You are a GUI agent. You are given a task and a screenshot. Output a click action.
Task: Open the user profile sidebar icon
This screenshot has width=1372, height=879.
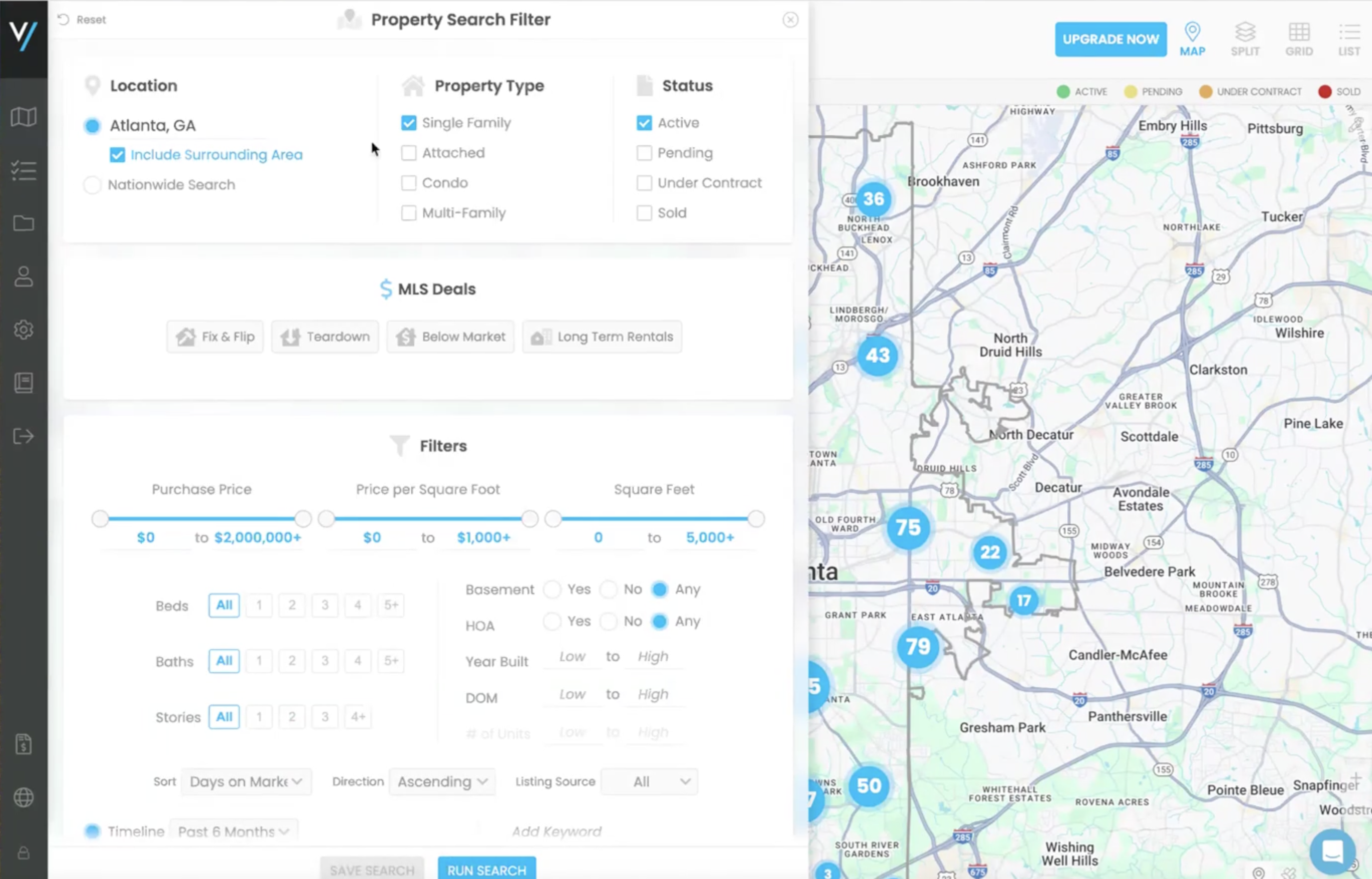click(x=24, y=277)
